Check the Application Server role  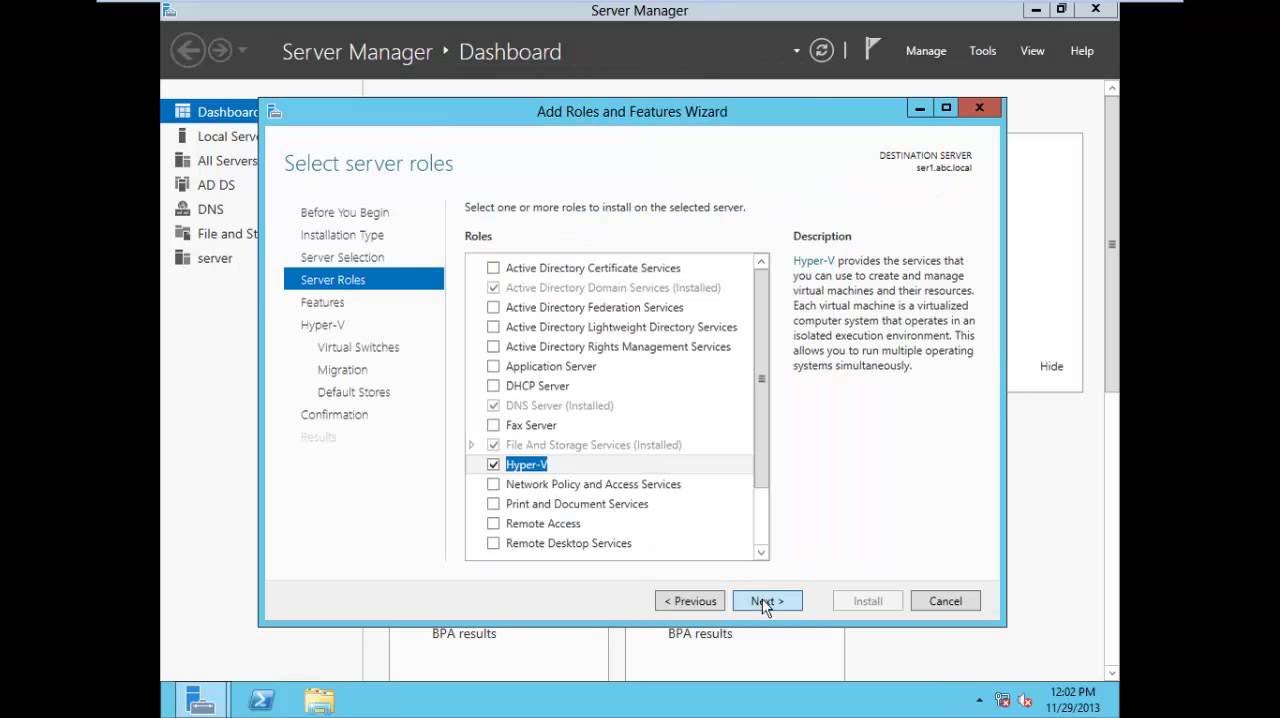click(x=493, y=366)
